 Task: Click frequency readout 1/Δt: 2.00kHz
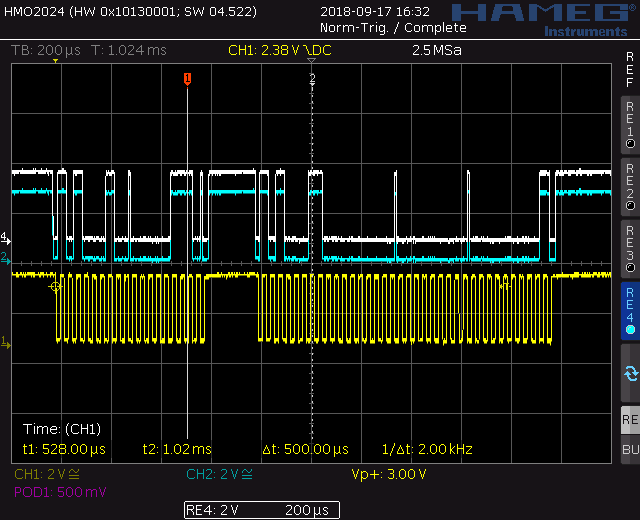tap(427, 449)
